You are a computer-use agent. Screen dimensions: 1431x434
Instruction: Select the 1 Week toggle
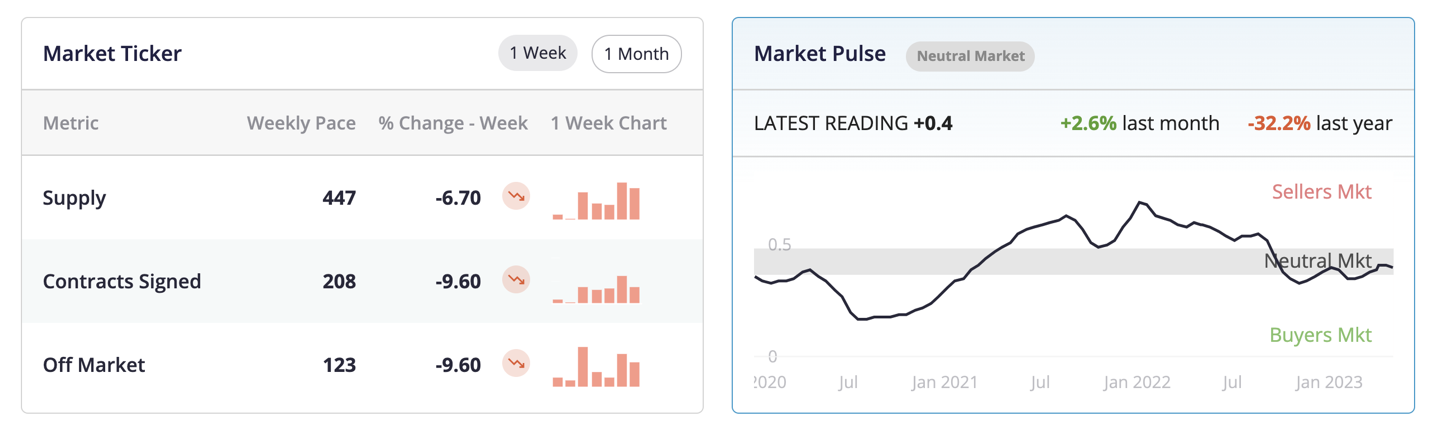(538, 53)
